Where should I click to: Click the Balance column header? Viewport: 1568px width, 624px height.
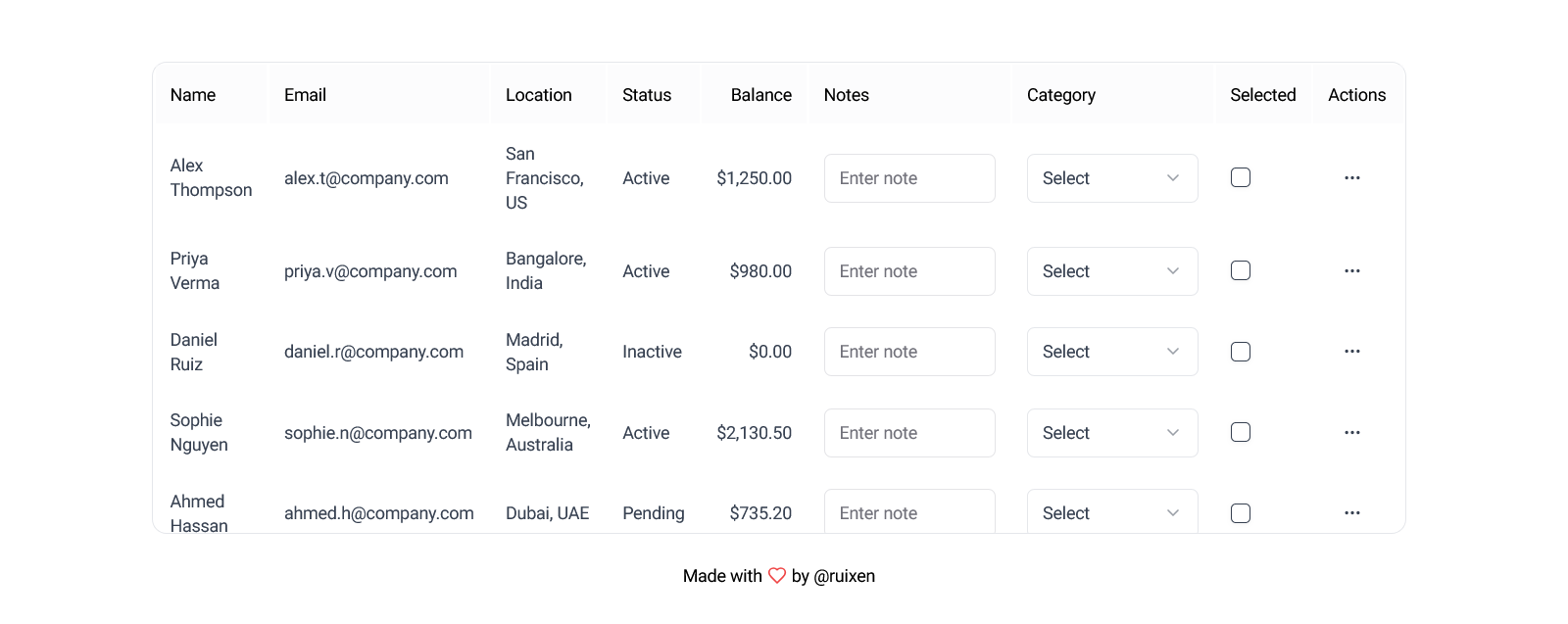(761, 95)
